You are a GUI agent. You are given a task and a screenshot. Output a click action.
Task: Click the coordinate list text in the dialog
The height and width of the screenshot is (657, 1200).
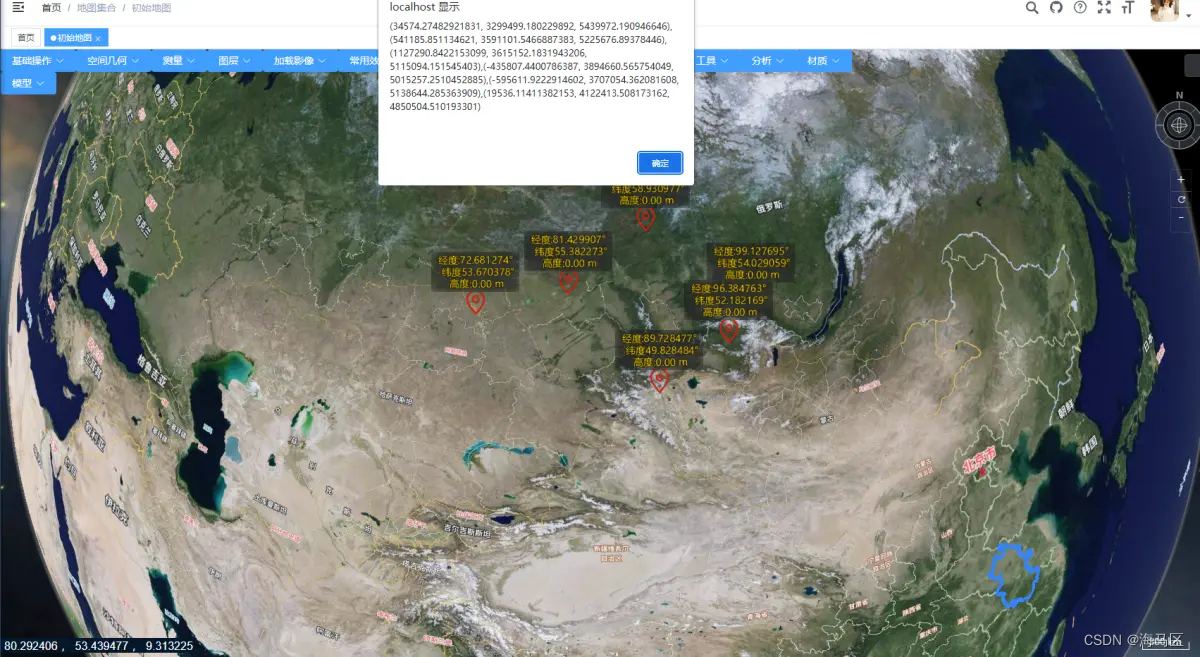(533, 66)
